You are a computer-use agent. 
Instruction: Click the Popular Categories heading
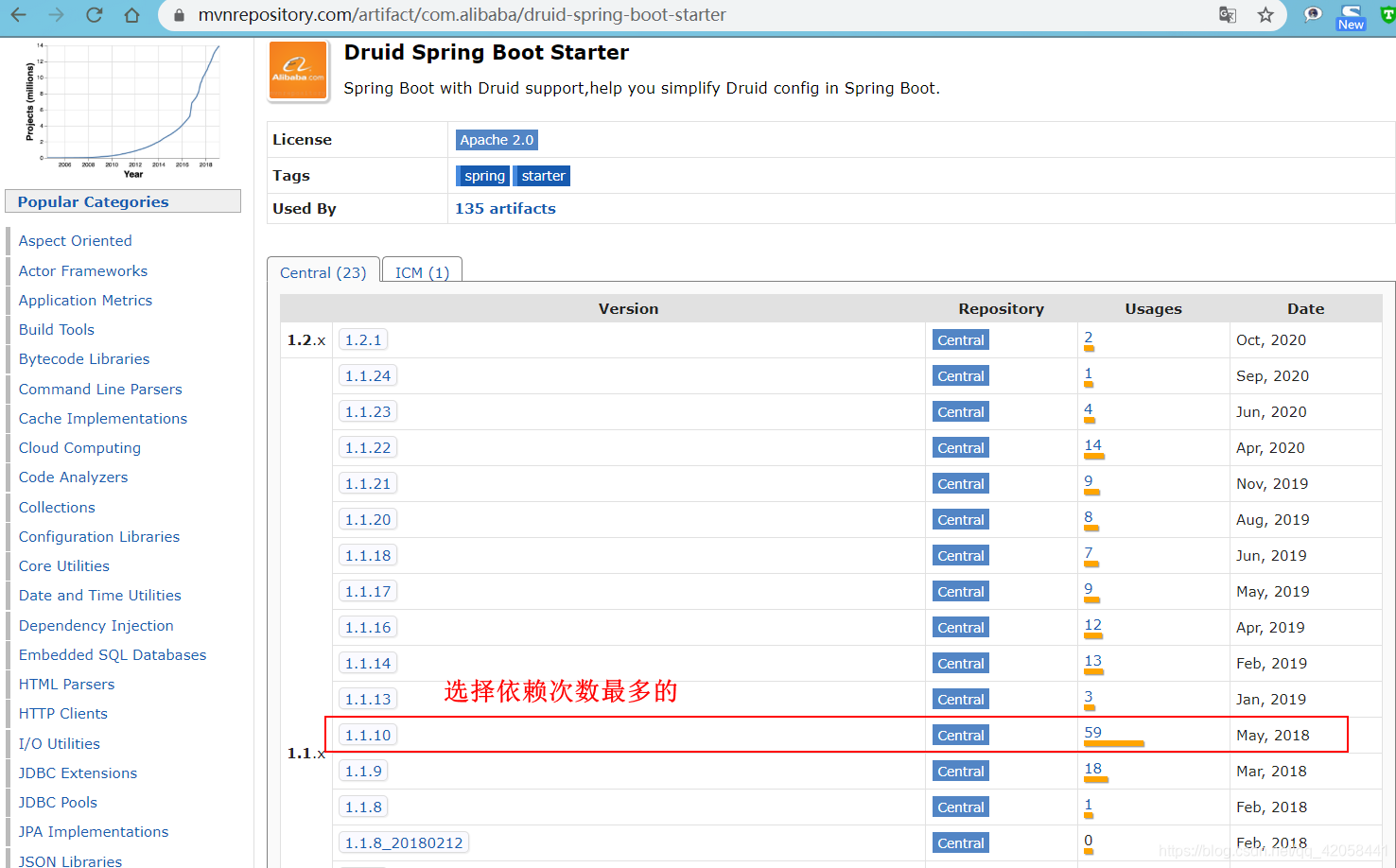click(93, 202)
